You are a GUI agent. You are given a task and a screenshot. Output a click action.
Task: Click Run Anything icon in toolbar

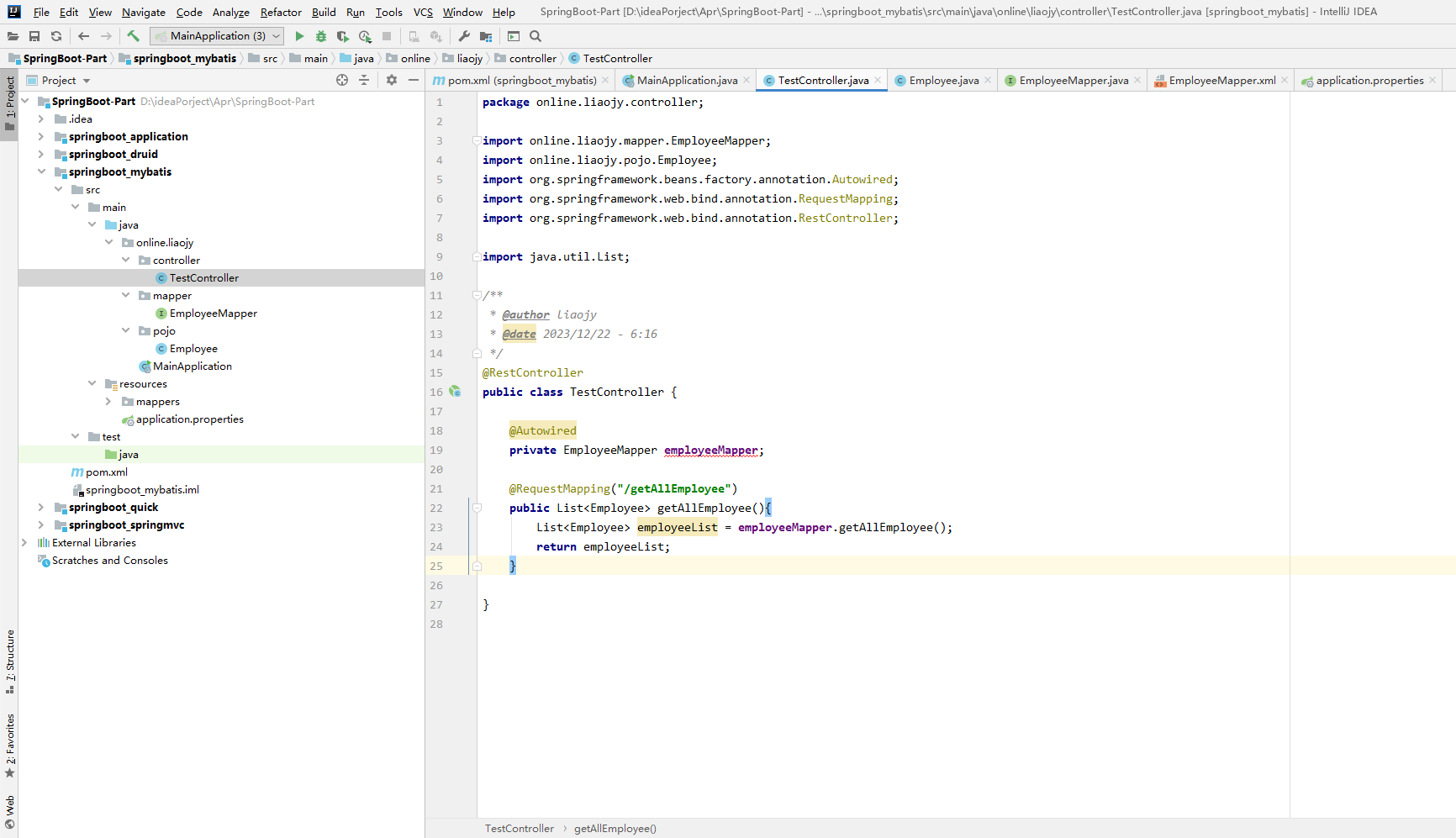514,36
